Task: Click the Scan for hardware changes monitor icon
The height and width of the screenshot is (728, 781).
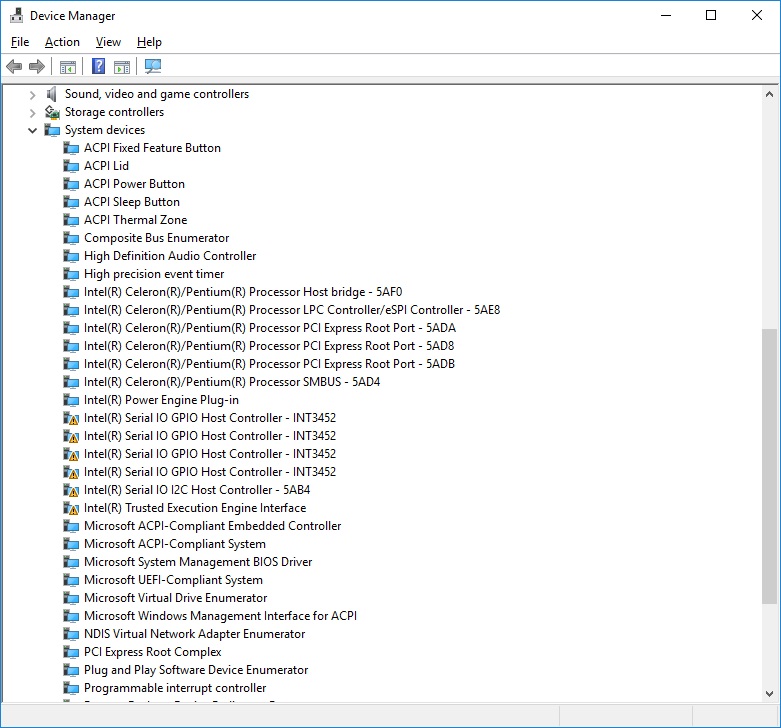Action: 153,66
